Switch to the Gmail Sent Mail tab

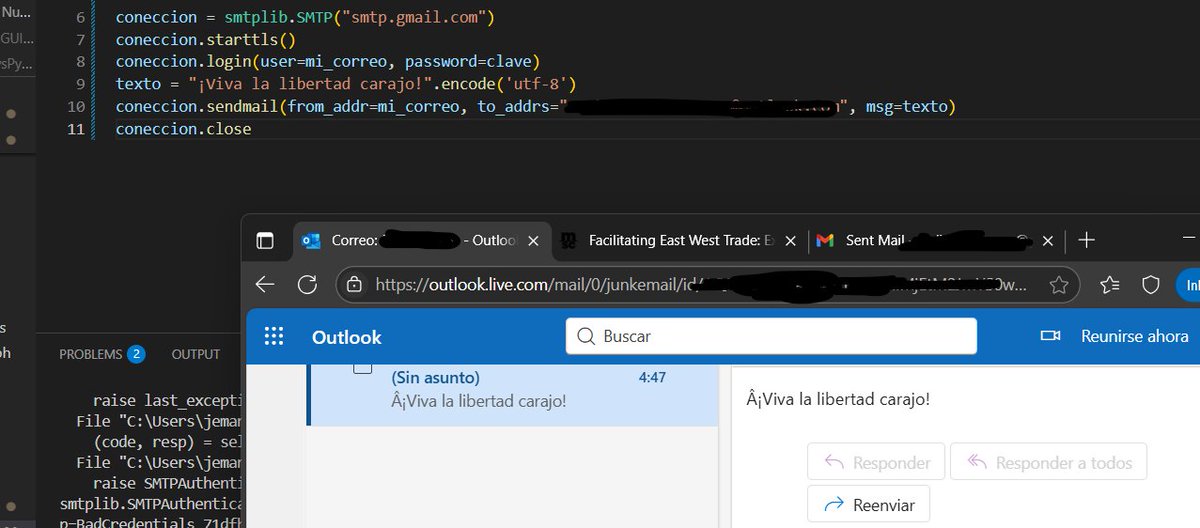coord(936,241)
